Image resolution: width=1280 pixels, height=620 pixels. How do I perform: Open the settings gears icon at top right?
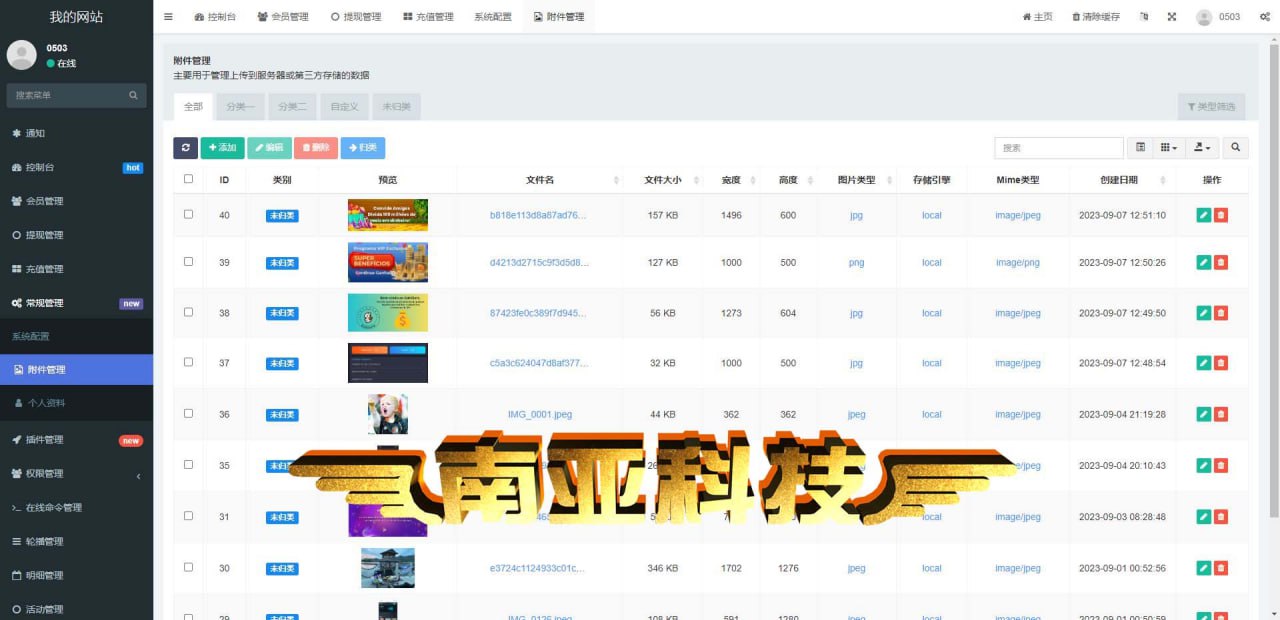[x=1265, y=17]
